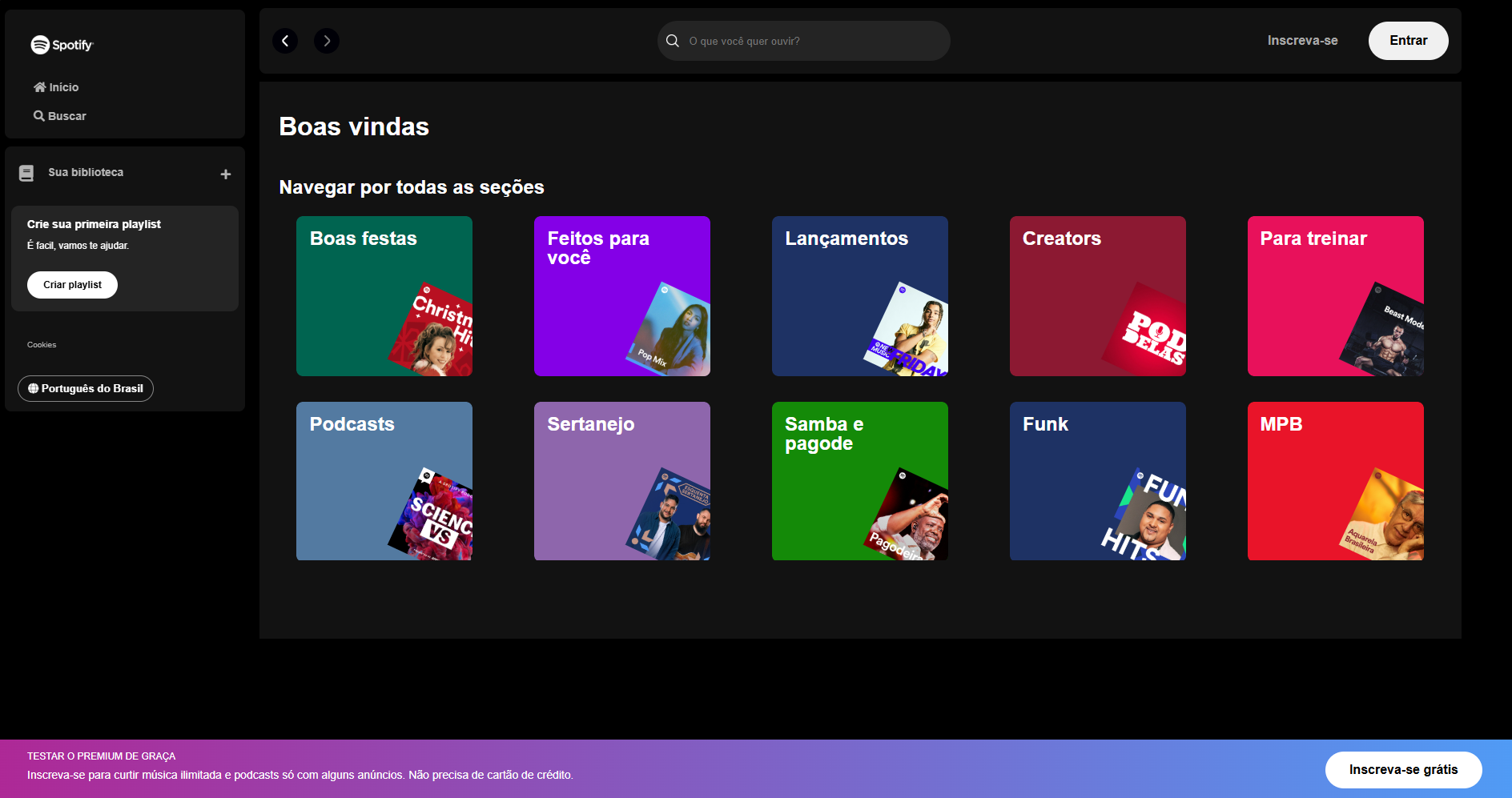Screen dimensions: 1512x798
Task: Open the Sertanejo category card
Action: click(x=622, y=481)
